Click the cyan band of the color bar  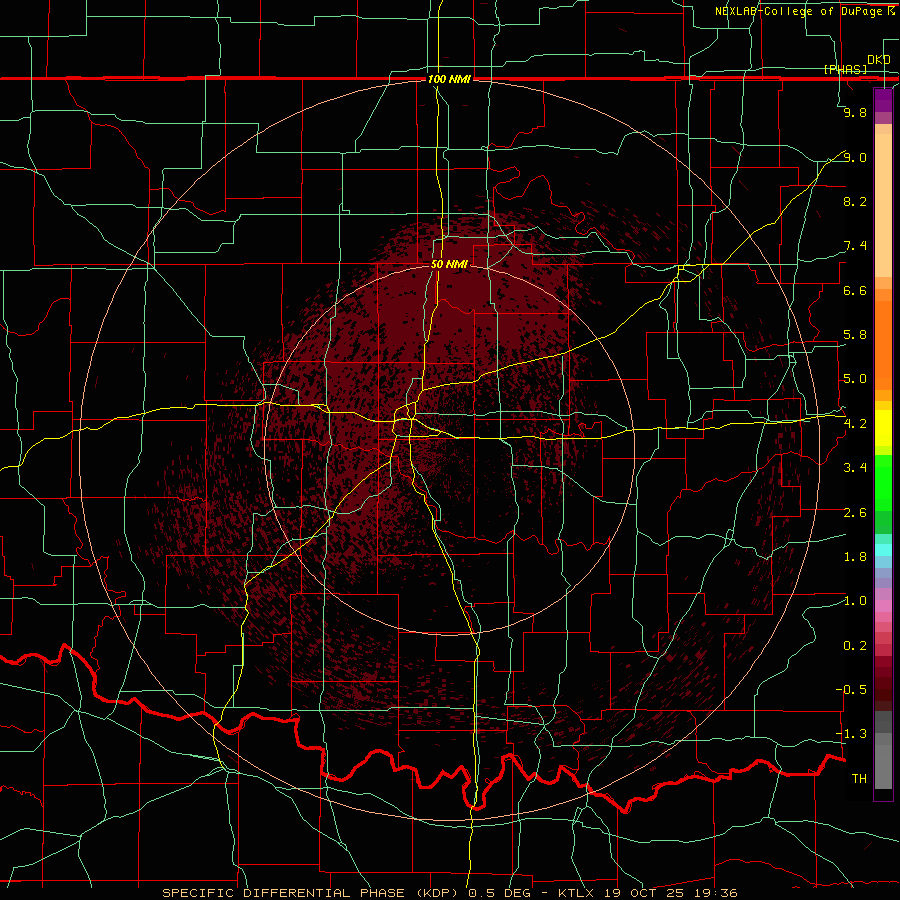[883, 550]
